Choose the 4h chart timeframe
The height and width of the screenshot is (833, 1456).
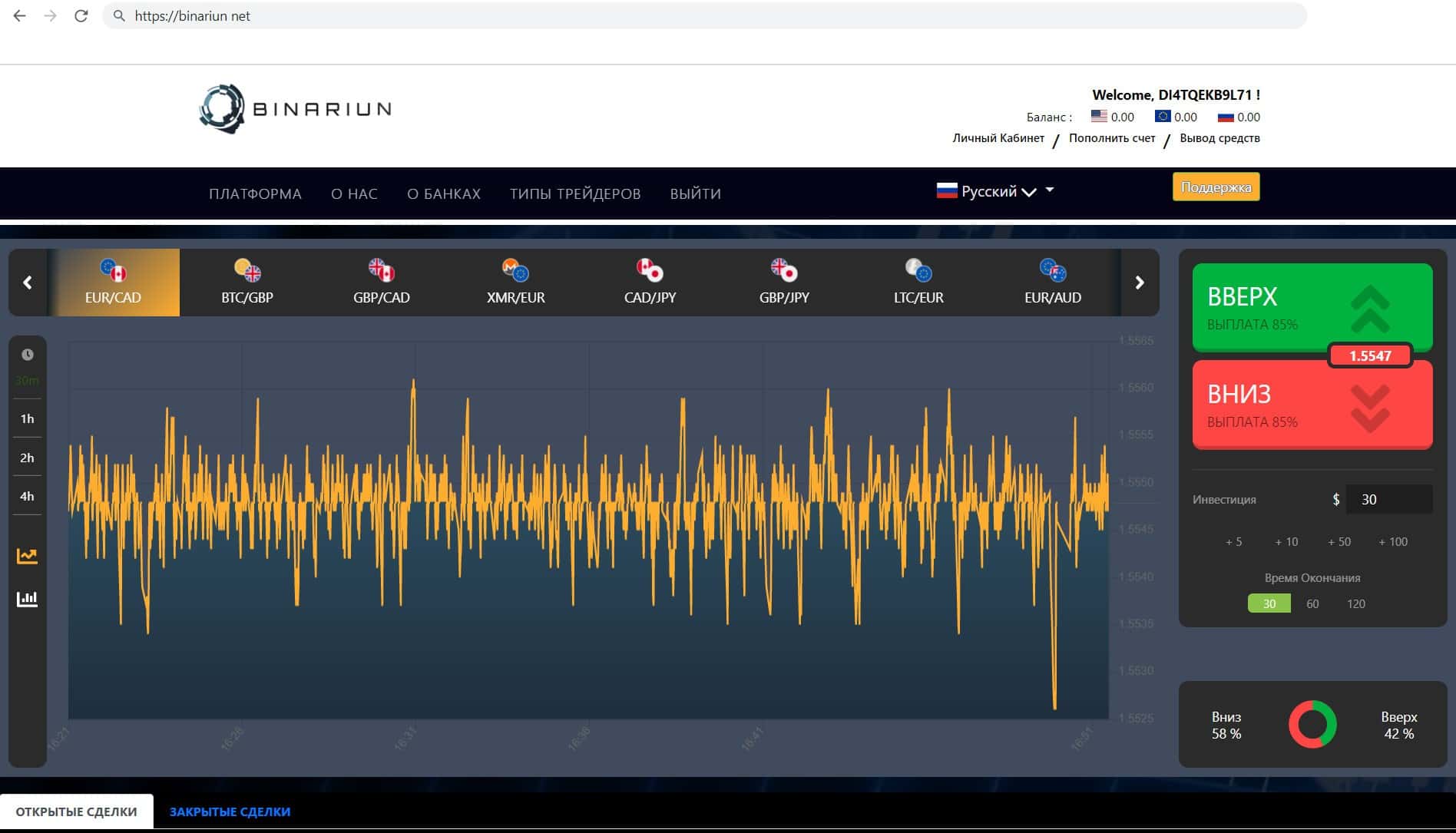pyautogui.click(x=27, y=496)
